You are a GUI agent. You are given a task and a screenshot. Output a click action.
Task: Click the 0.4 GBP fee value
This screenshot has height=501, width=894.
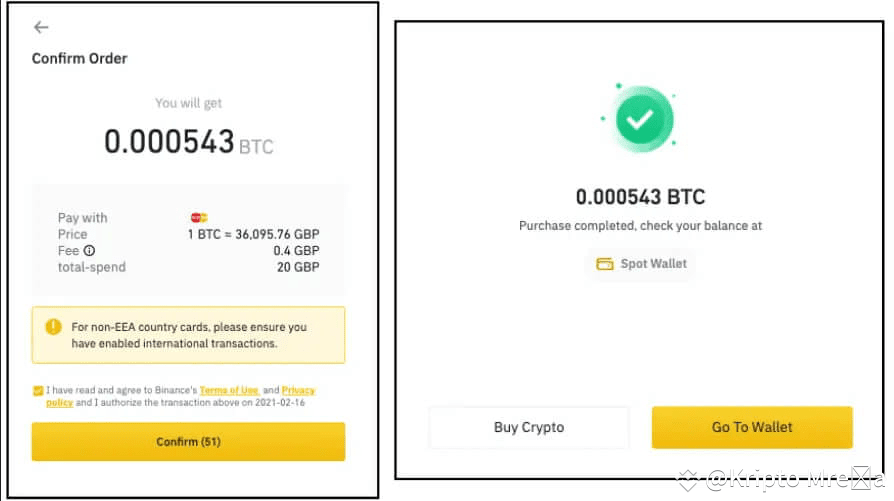[x=296, y=251]
